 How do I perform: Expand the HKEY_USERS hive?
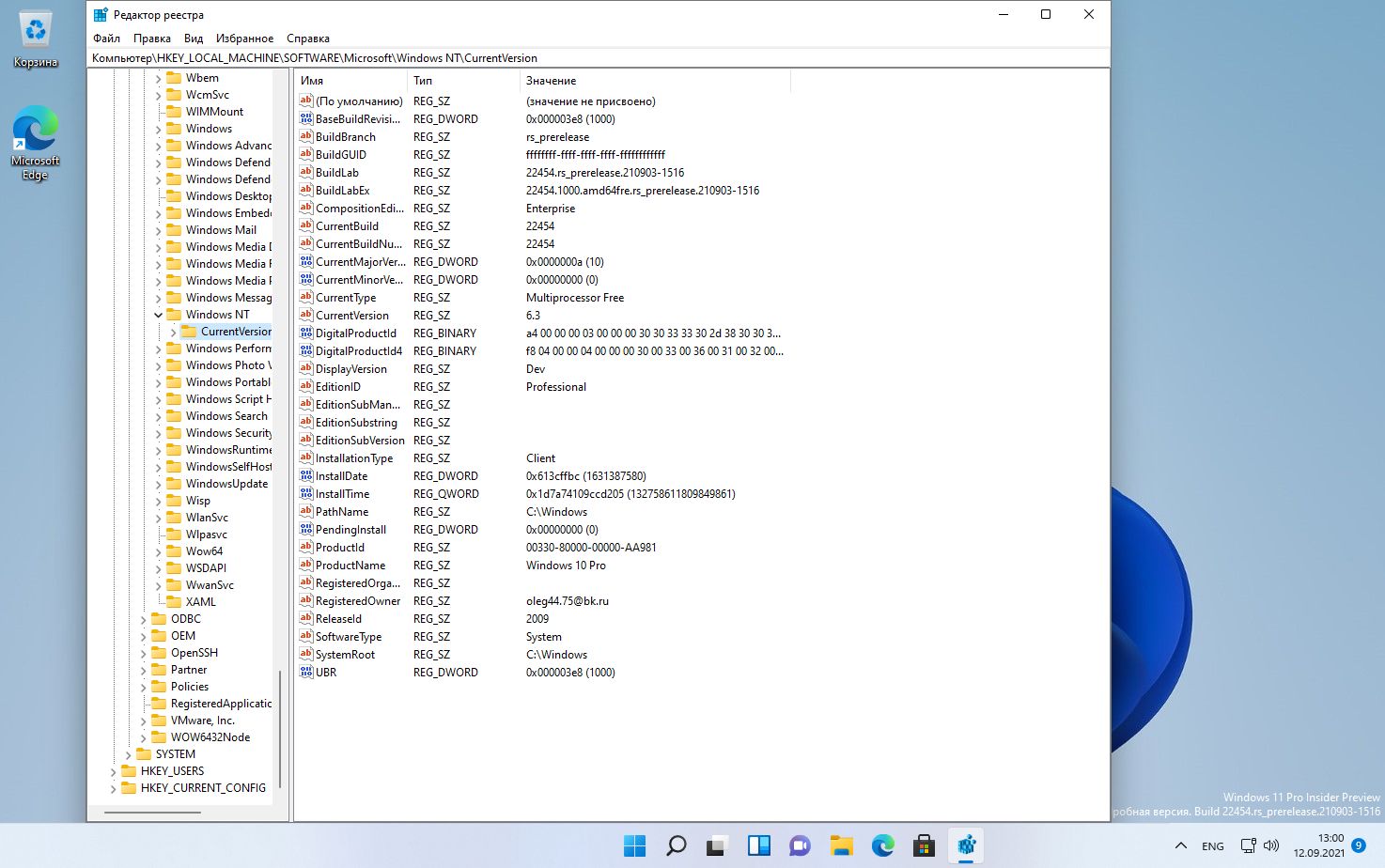[113, 771]
